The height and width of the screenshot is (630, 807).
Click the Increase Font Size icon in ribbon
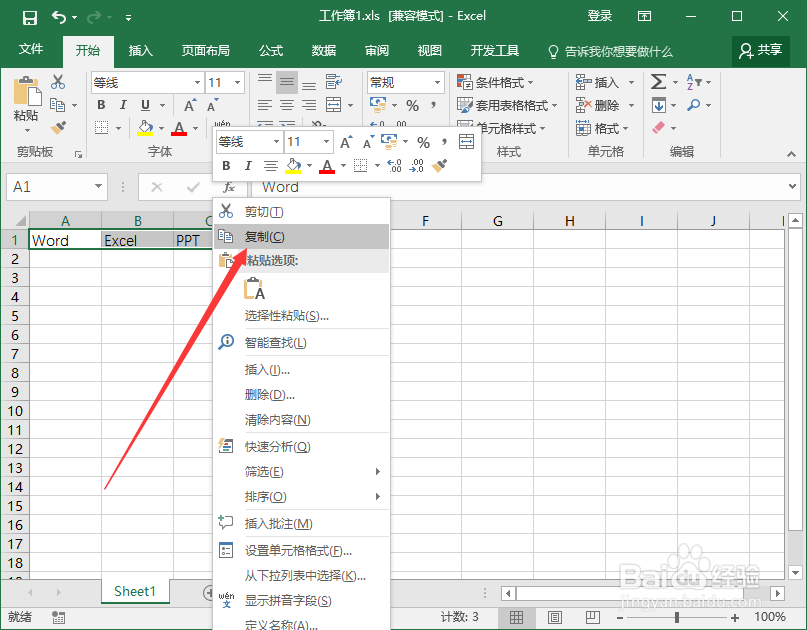pos(190,106)
